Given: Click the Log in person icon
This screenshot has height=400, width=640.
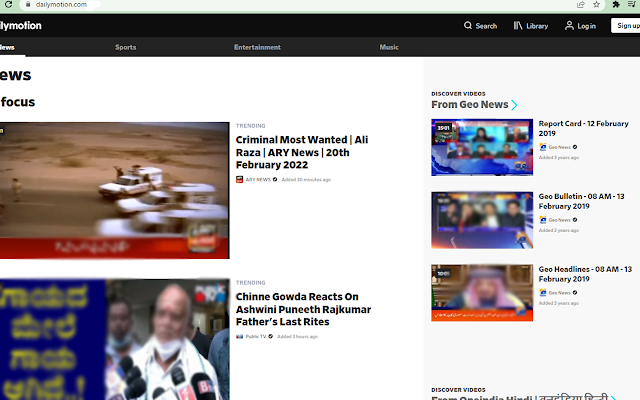Looking at the screenshot, I should (x=569, y=26).
